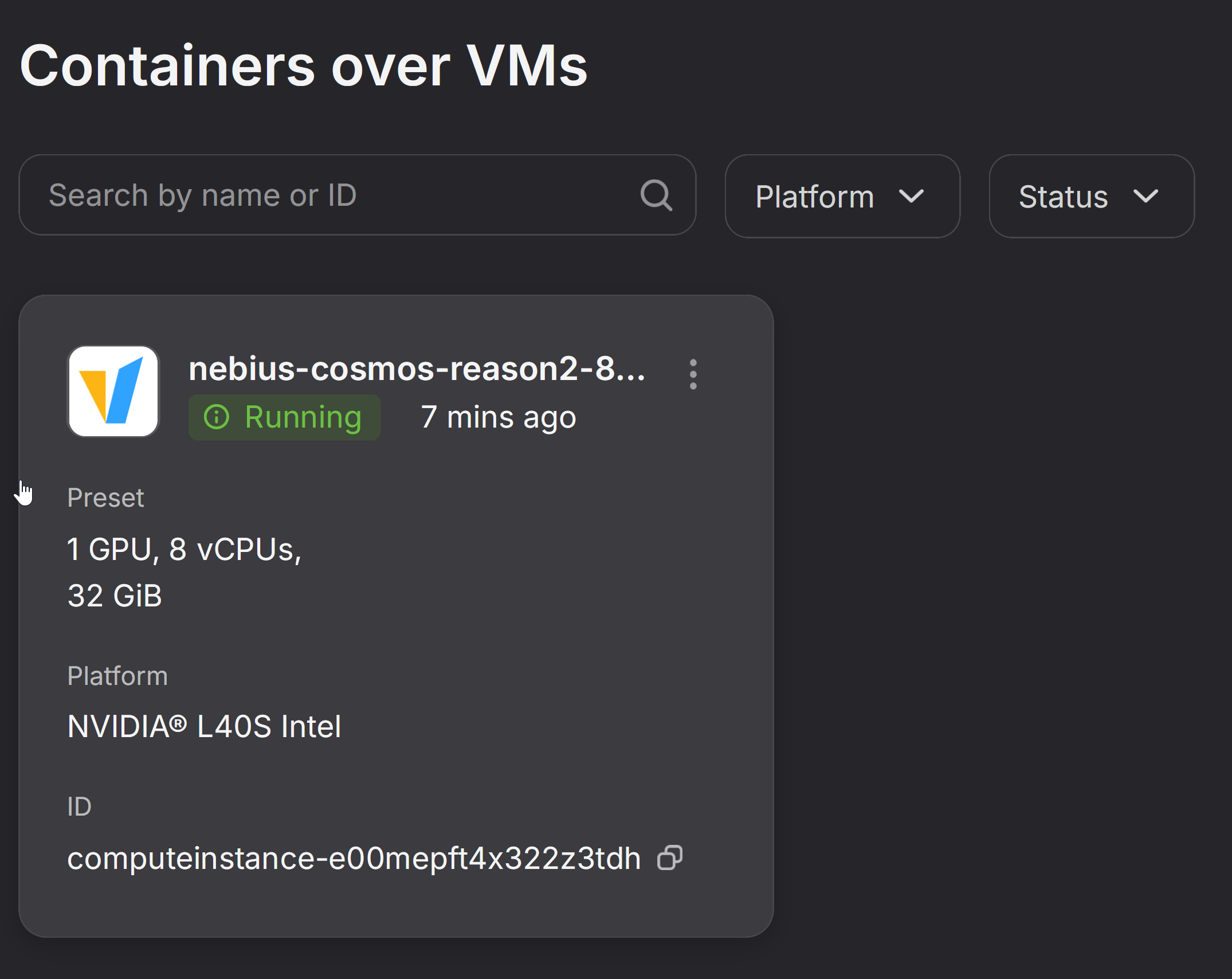1232x979 pixels.
Task: Click the '1 GPU, 8 vCPUs, 32 GiB' preset value
Action: (184, 572)
